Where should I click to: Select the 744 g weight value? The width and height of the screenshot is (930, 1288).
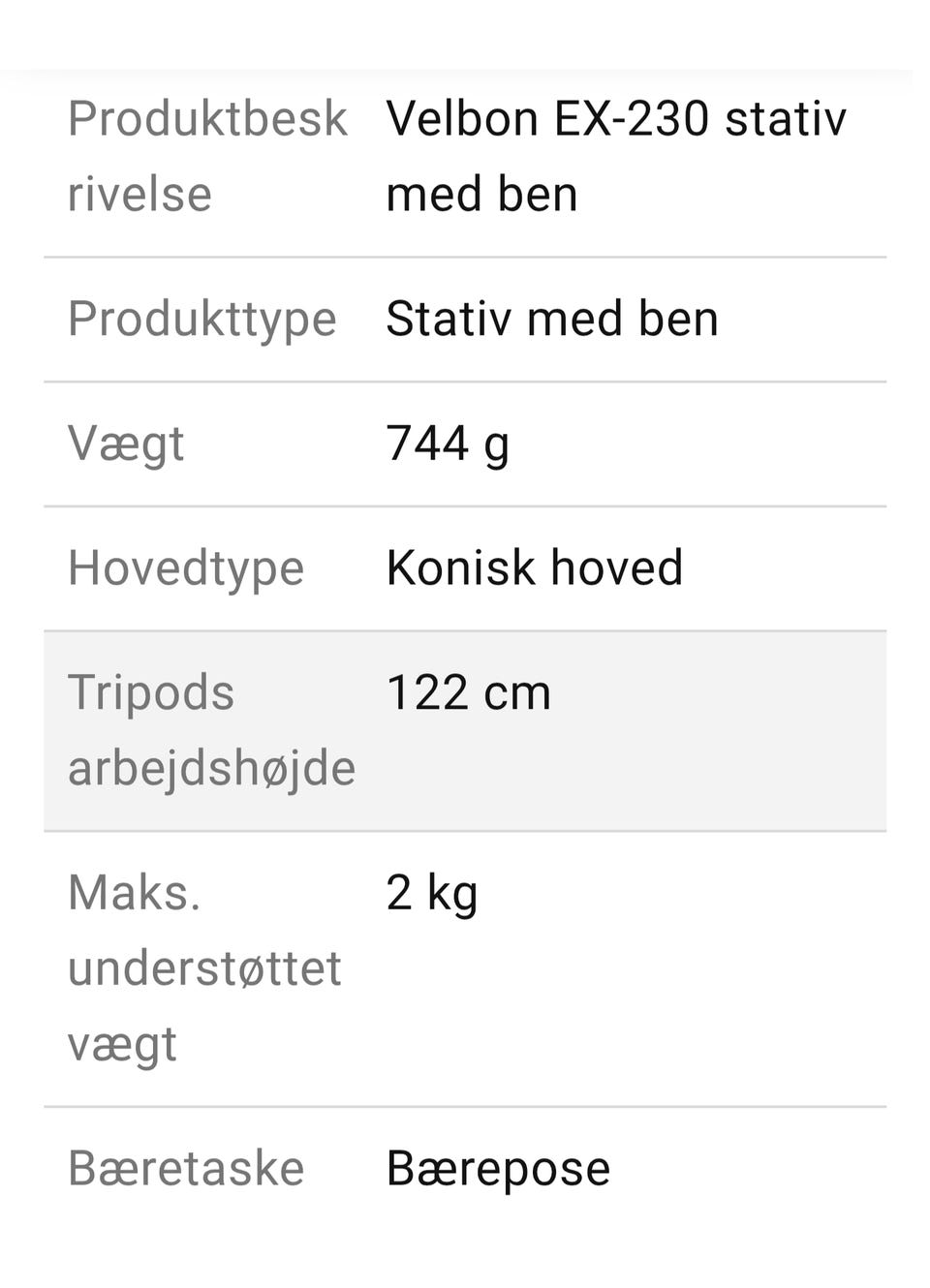tap(447, 444)
